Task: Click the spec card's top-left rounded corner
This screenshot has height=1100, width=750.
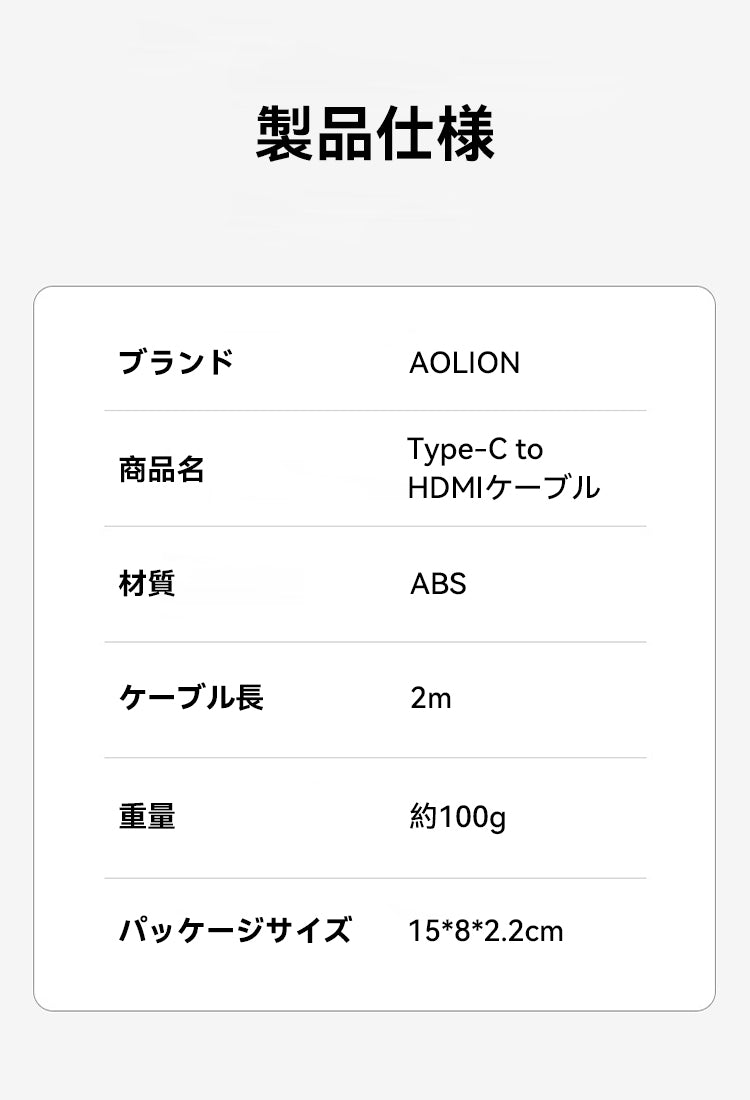Action: (42, 295)
